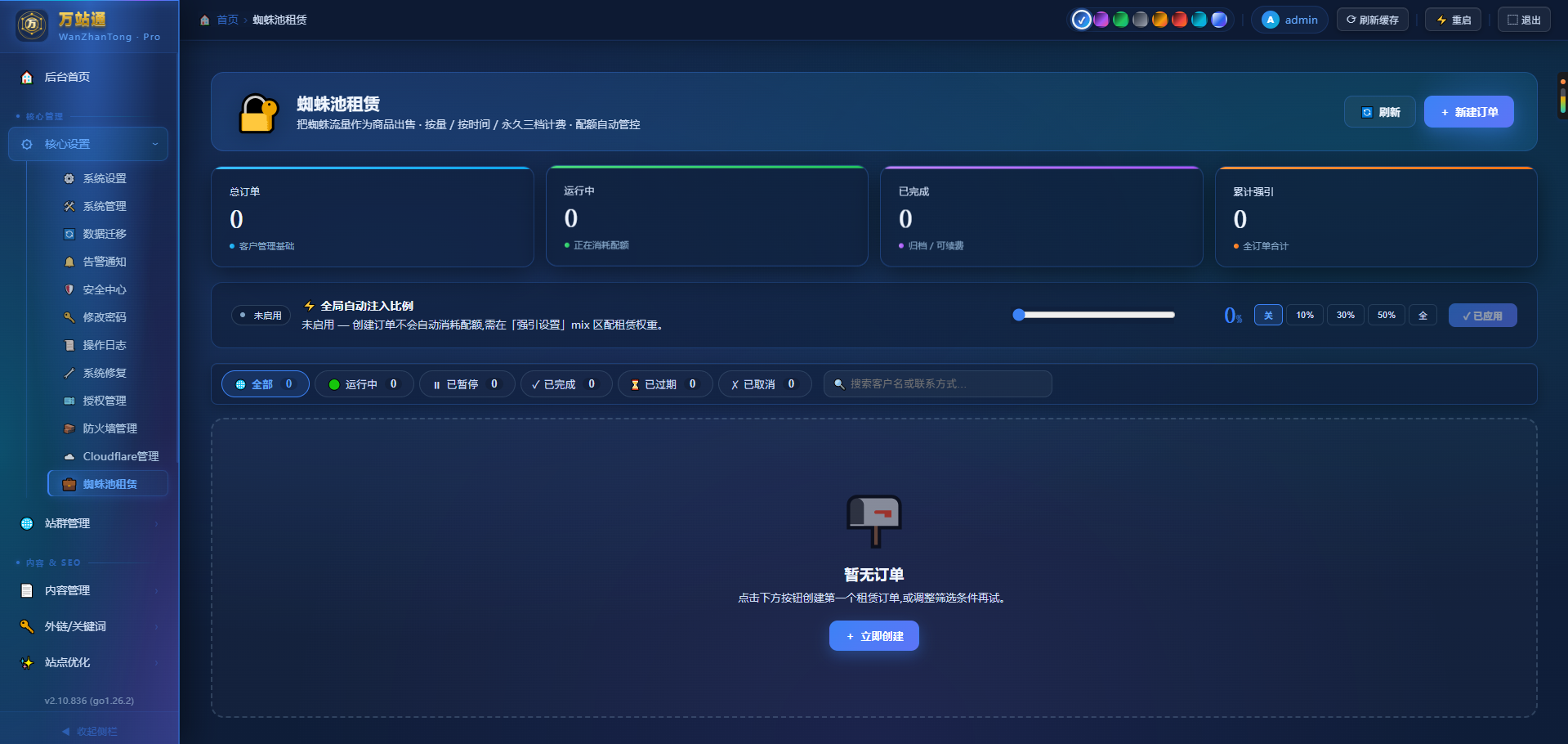This screenshot has width=1568, height=744.
Task: Expand the 站群管理 menu group
Action: coord(88,523)
